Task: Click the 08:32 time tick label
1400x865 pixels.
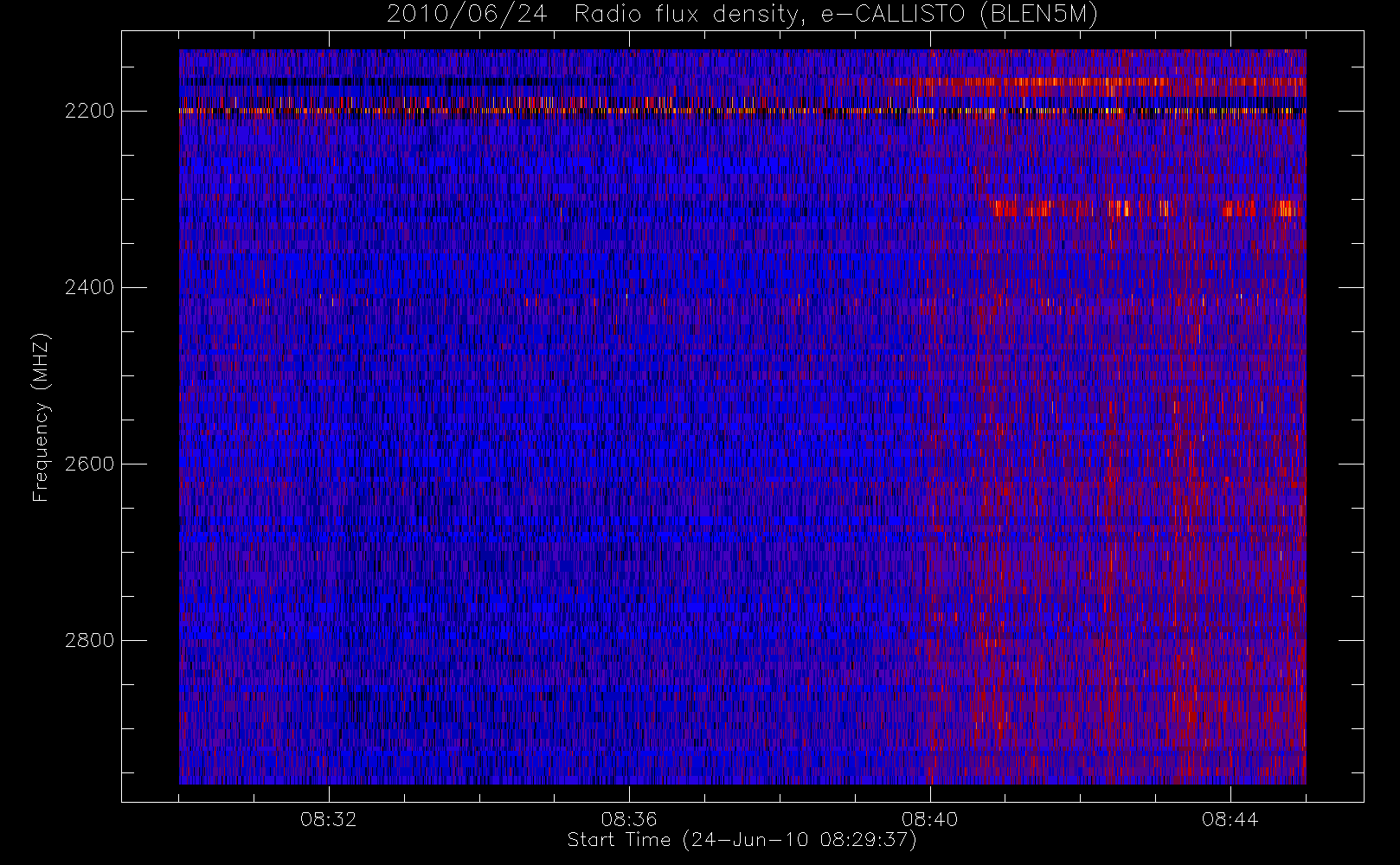Action: (x=329, y=819)
